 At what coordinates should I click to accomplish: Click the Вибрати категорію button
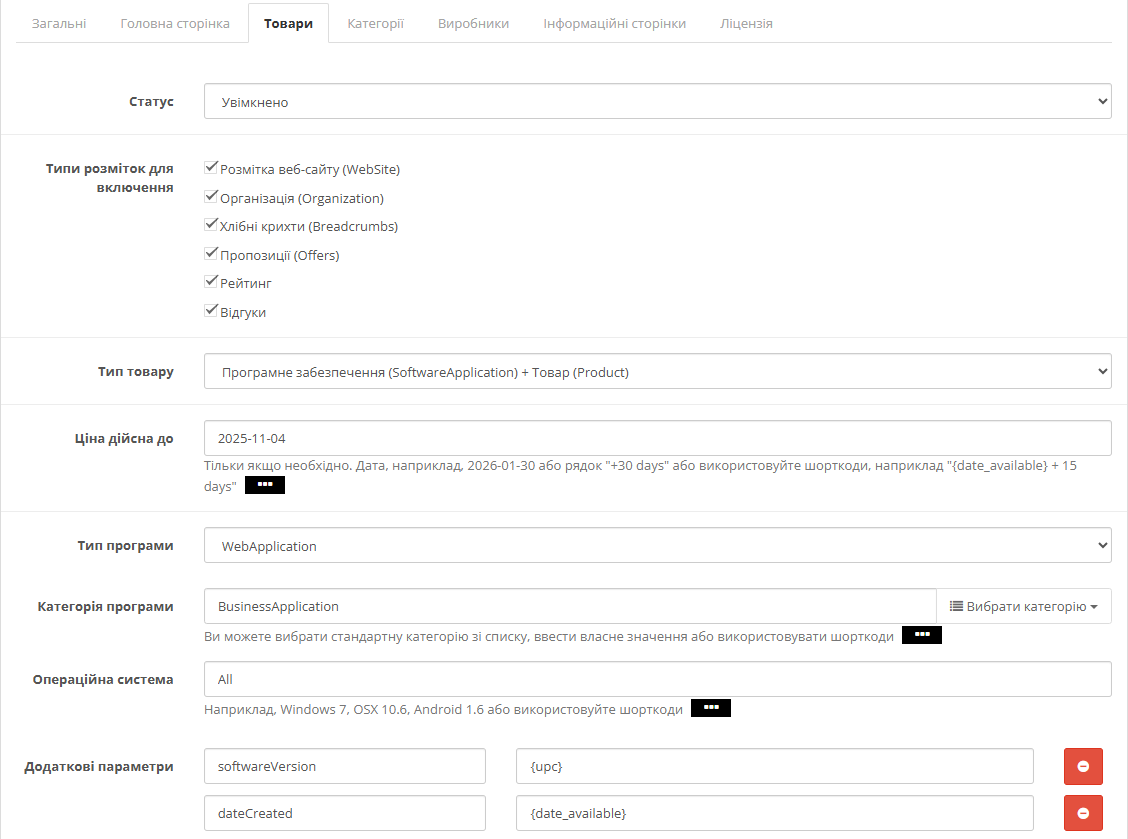click(1023, 606)
